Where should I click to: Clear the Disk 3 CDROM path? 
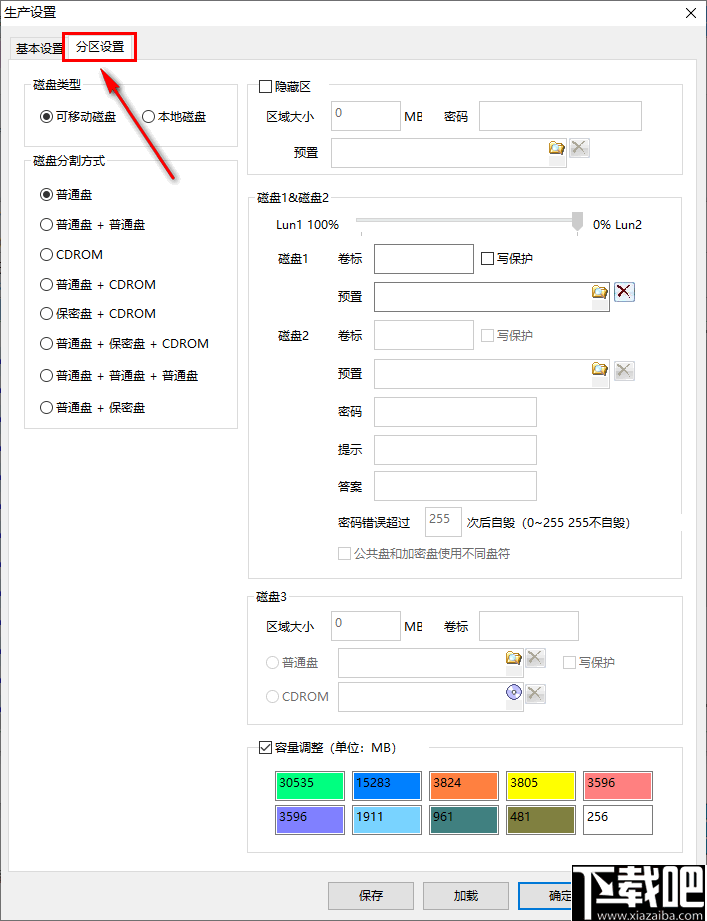[535, 694]
